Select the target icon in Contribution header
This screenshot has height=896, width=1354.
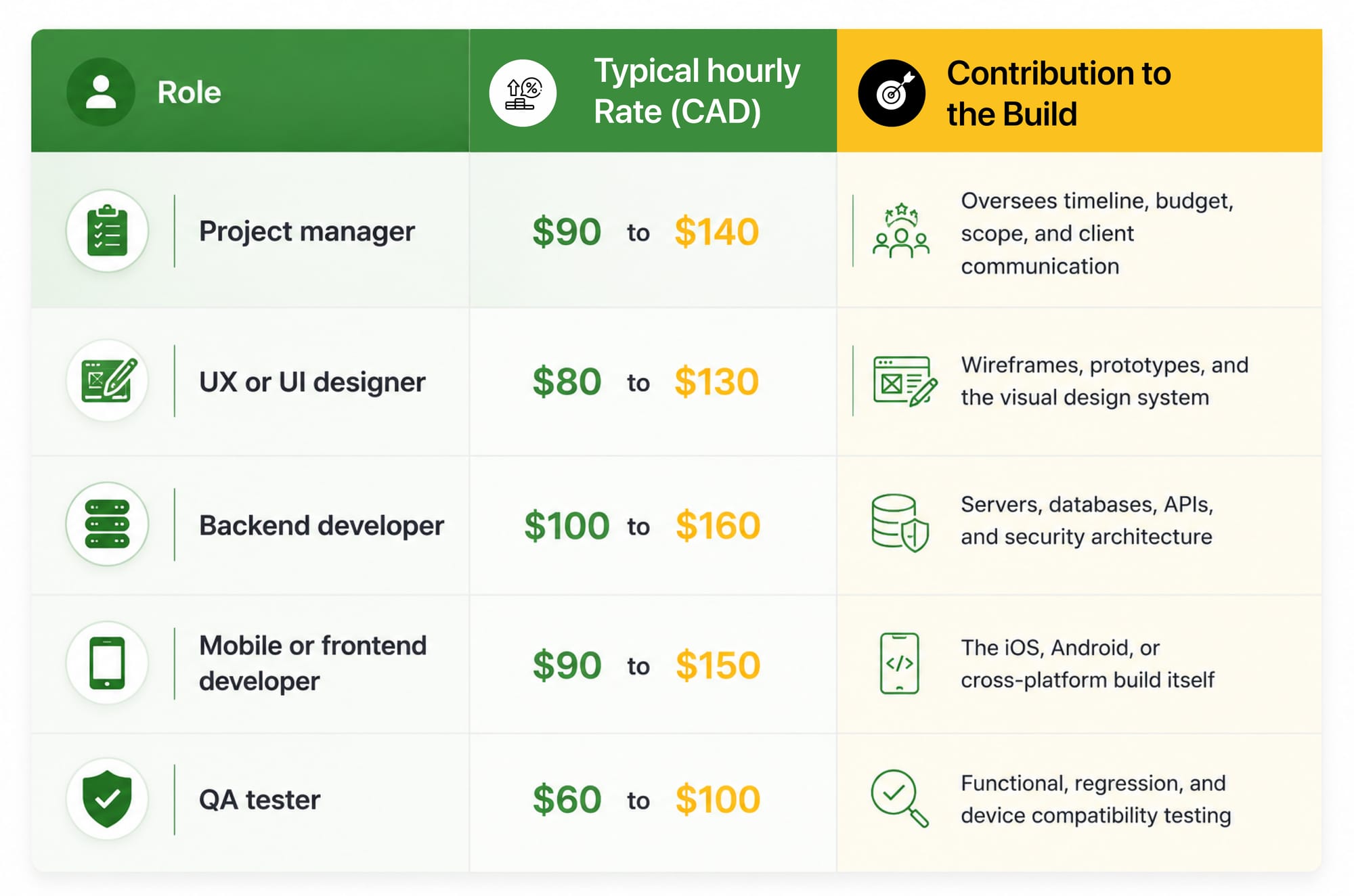point(892,93)
